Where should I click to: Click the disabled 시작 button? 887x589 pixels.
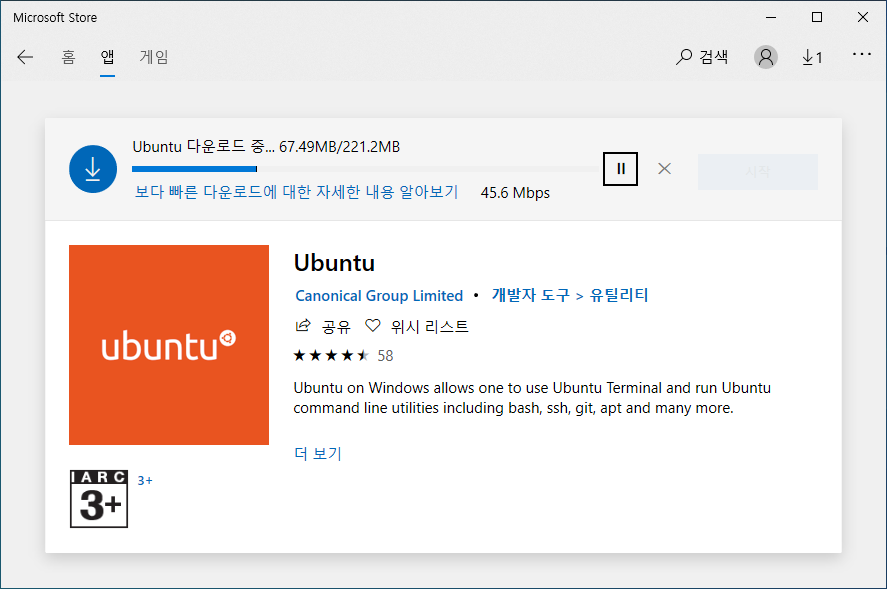(757, 171)
